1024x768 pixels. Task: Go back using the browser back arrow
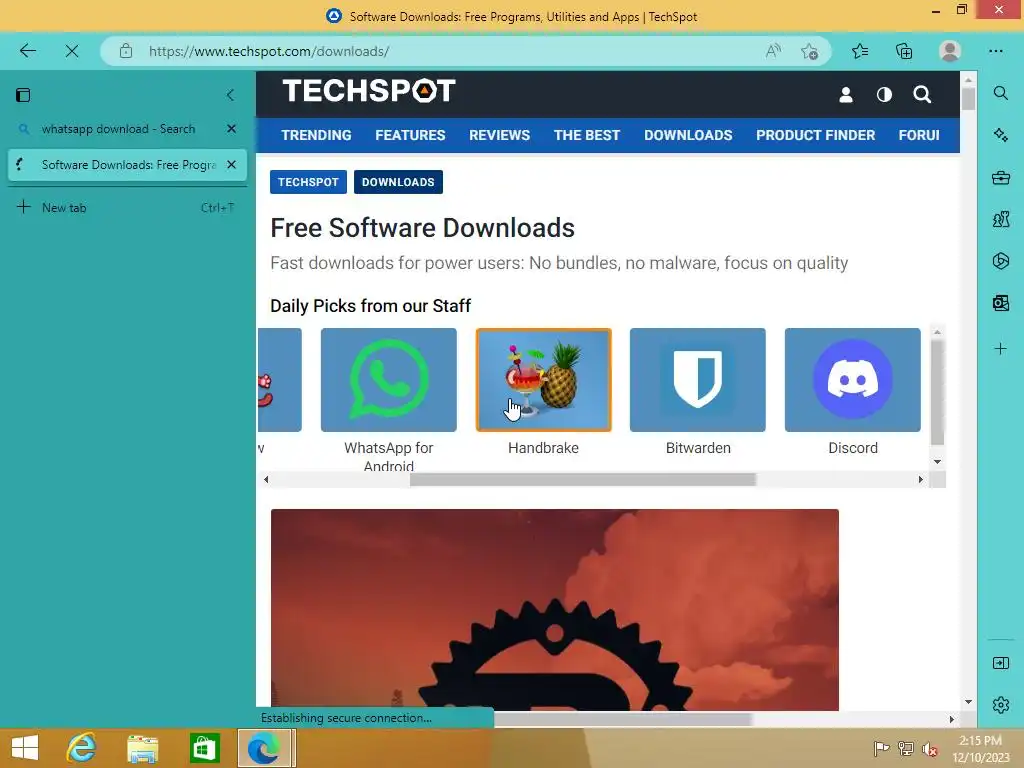point(27,51)
